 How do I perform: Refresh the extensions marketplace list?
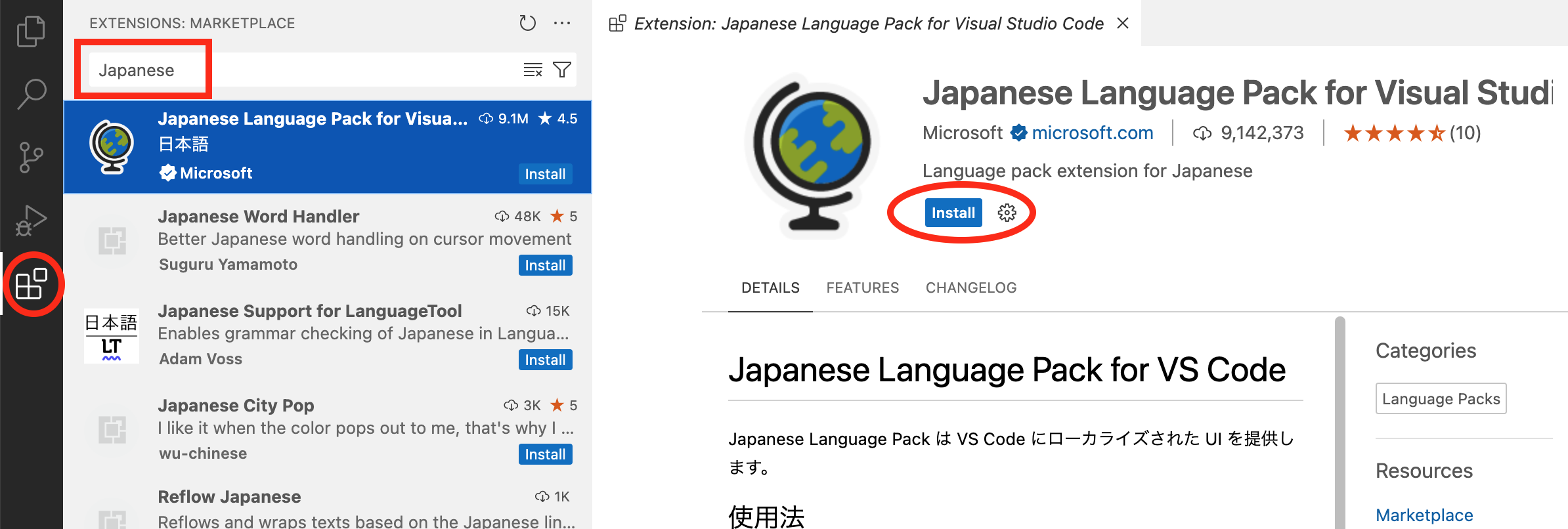coord(527,23)
